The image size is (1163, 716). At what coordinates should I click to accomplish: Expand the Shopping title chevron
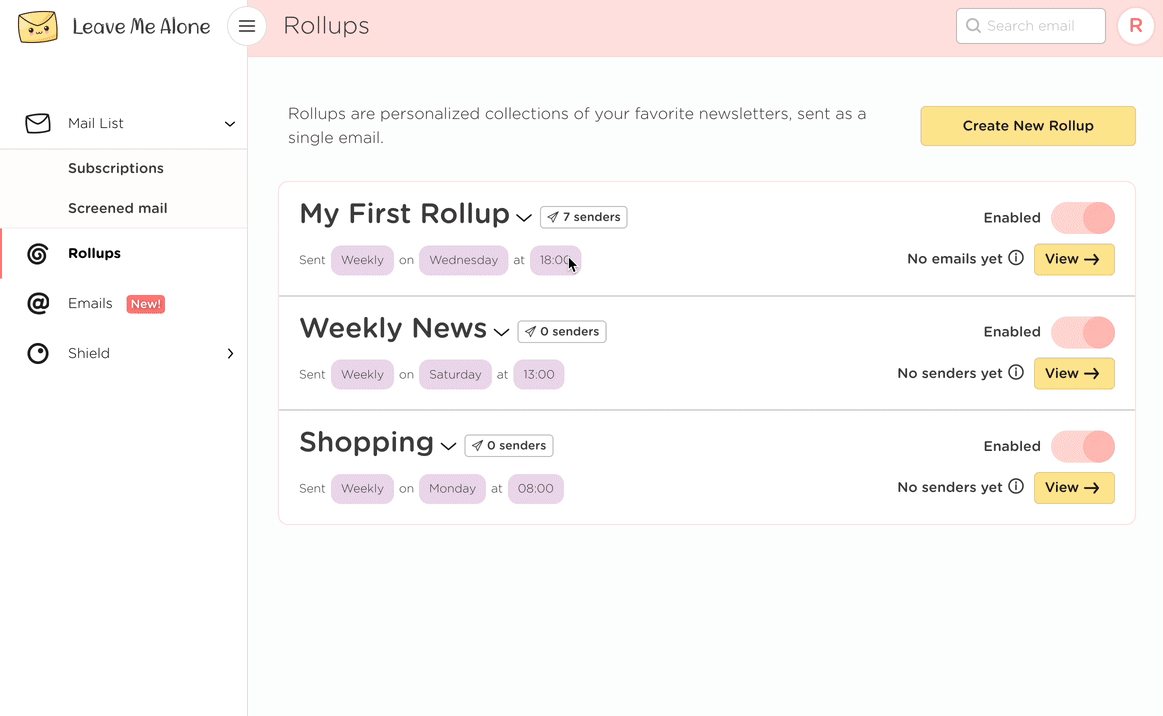(x=448, y=446)
